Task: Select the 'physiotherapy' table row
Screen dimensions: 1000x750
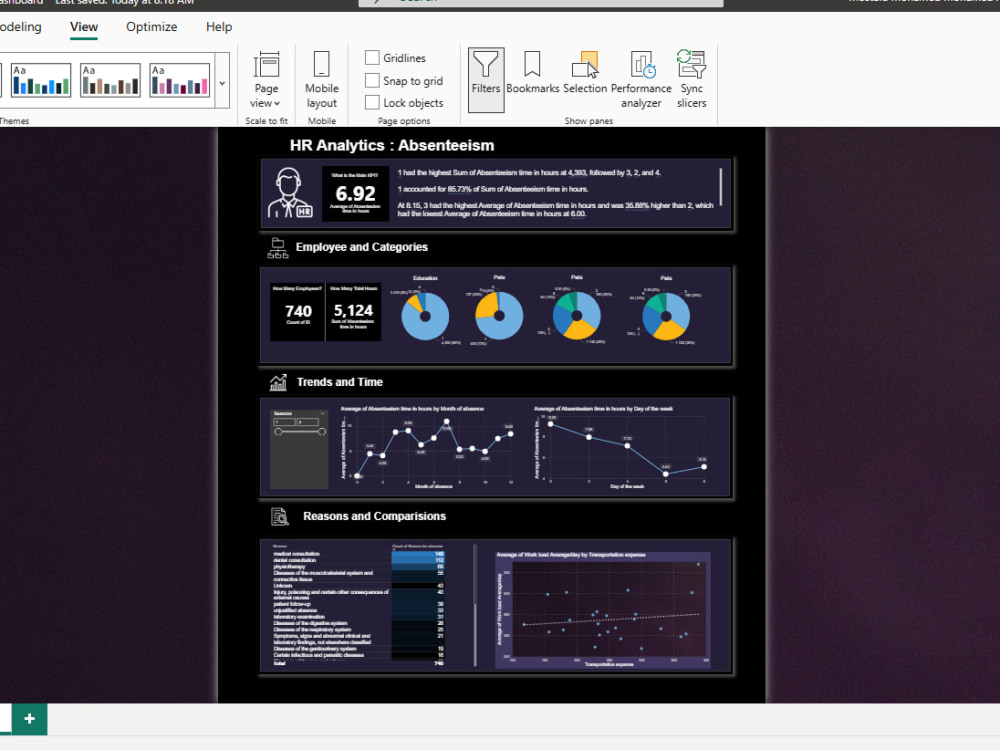Action: point(358,566)
